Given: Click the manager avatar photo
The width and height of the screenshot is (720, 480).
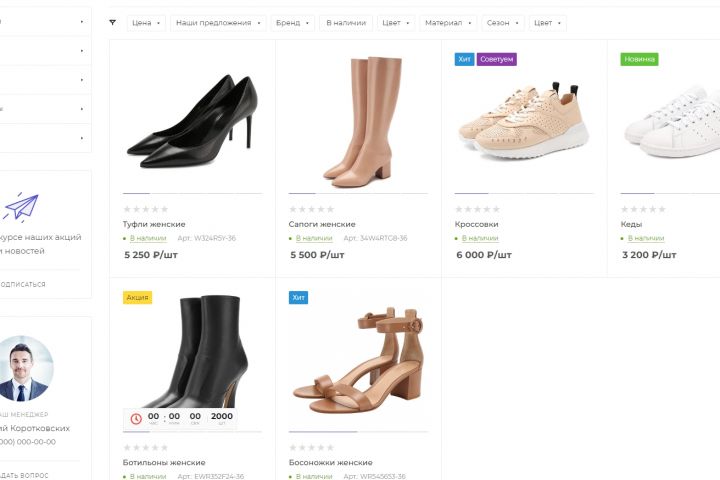Looking at the screenshot, I should coord(25,368).
